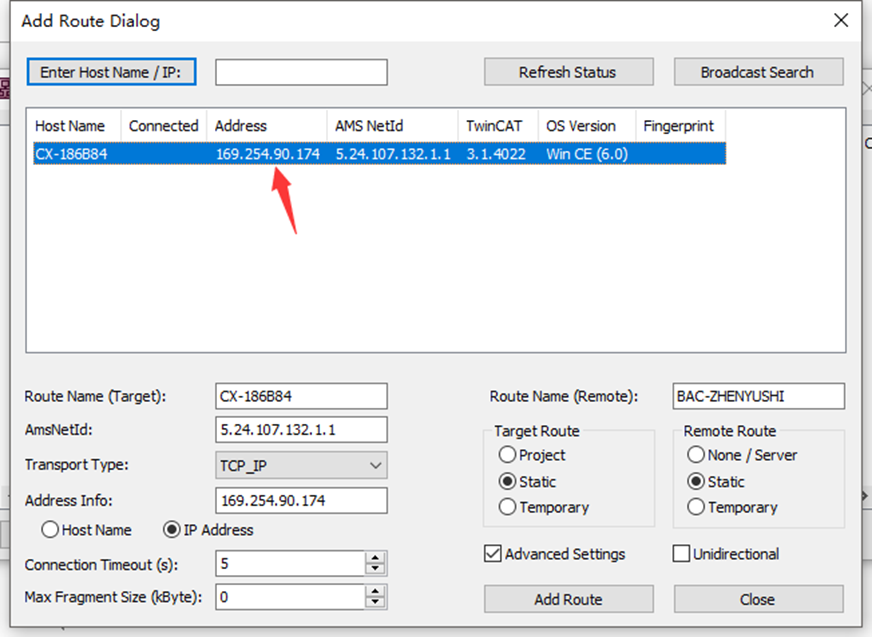The image size is (872, 637).
Task: Decrease the Connection Timeout value
Action: pos(375,570)
